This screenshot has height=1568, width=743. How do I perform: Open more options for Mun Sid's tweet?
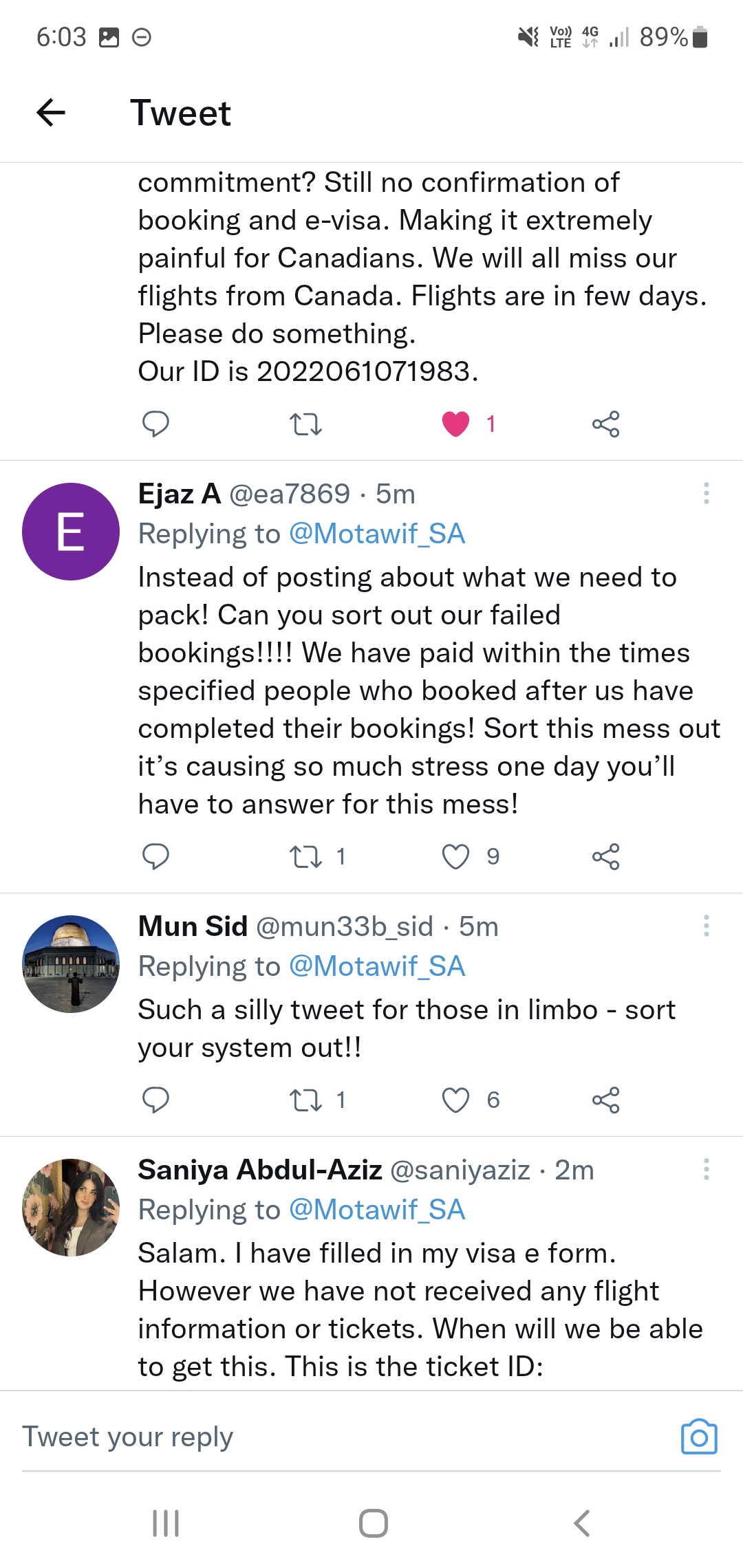pos(706,926)
